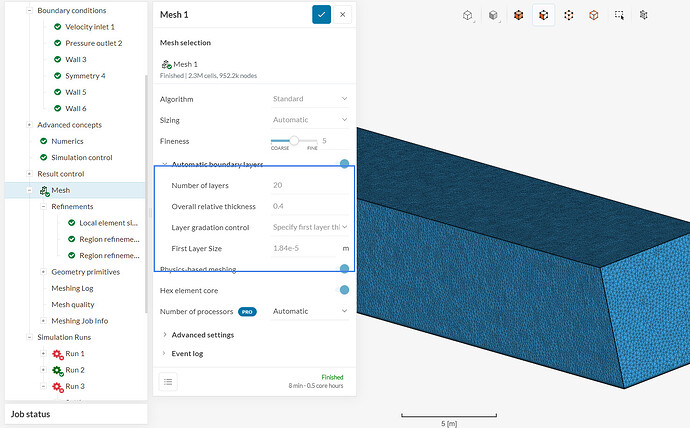Activate the box selection tool icon

coord(619,15)
